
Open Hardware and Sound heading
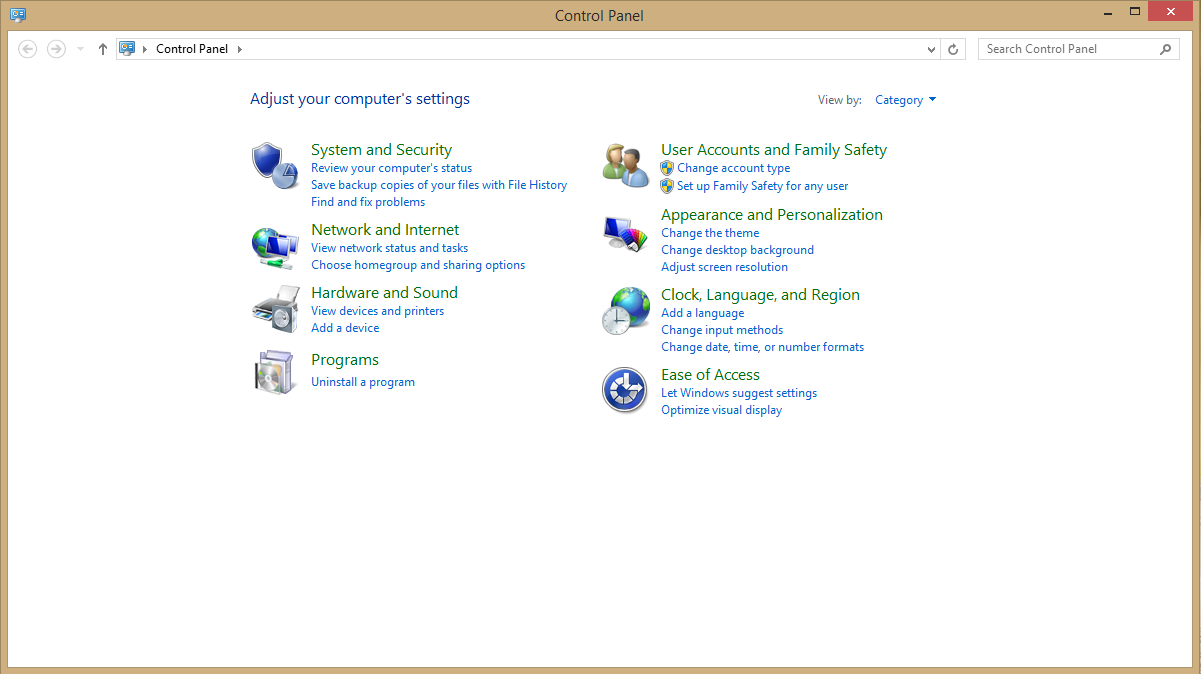[x=384, y=293]
